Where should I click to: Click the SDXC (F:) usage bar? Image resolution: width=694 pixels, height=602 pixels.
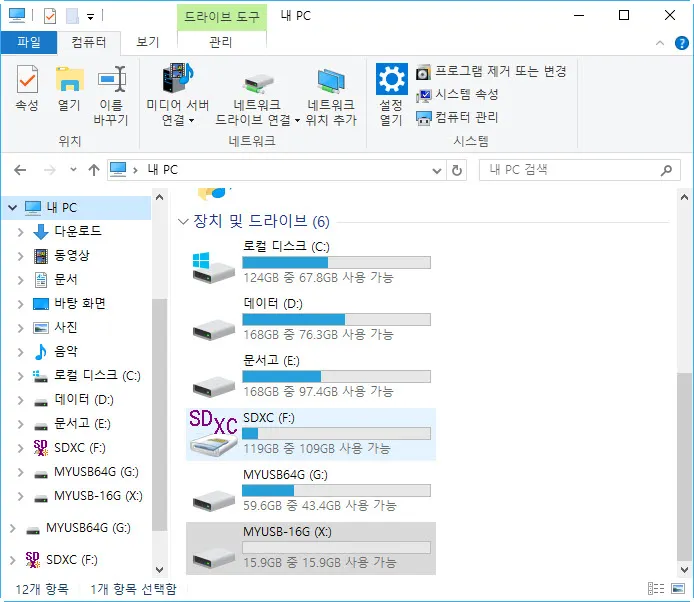tap(336, 433)
